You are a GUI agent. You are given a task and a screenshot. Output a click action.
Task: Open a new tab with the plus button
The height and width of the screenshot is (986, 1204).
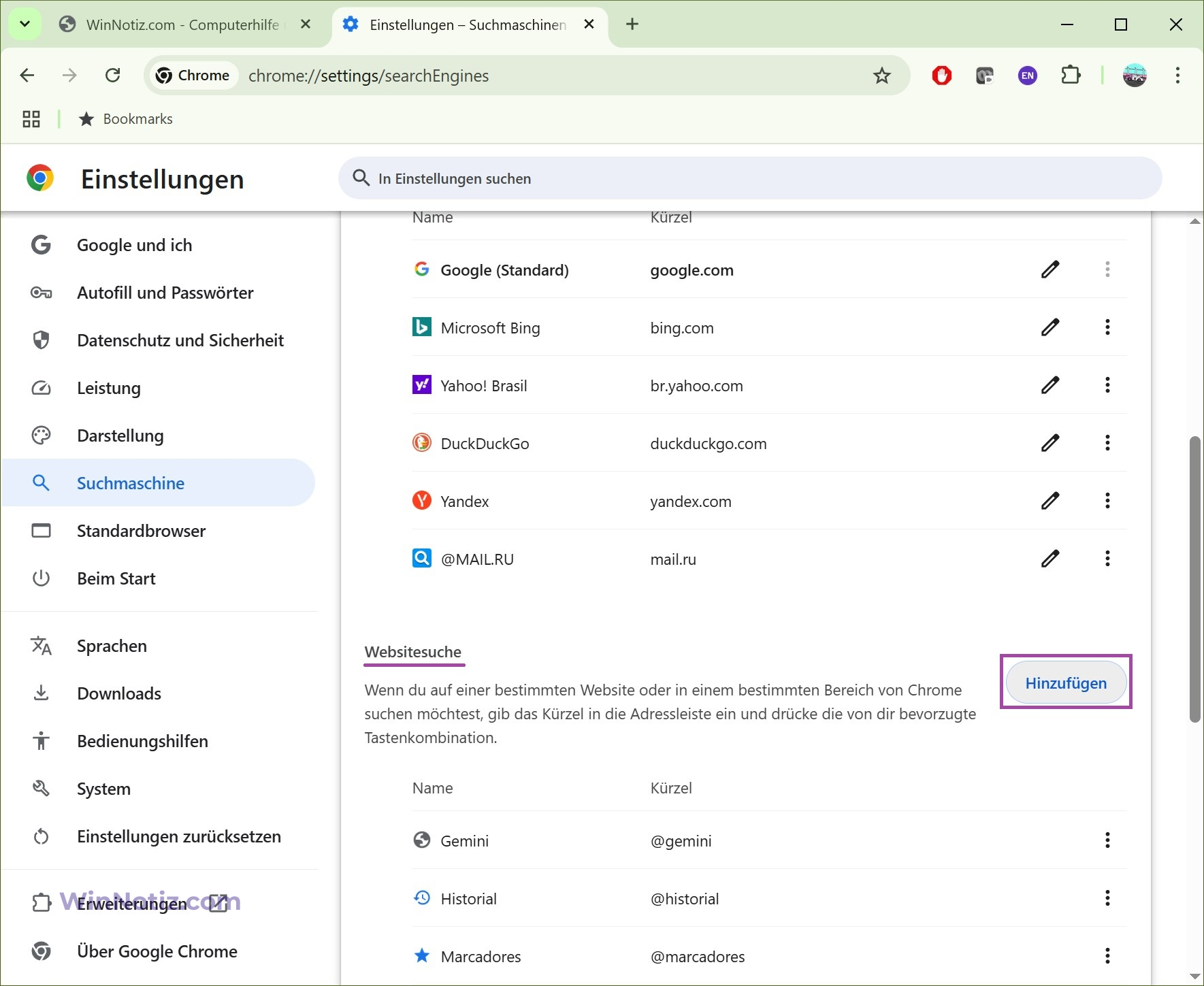(x=632, y=24)
